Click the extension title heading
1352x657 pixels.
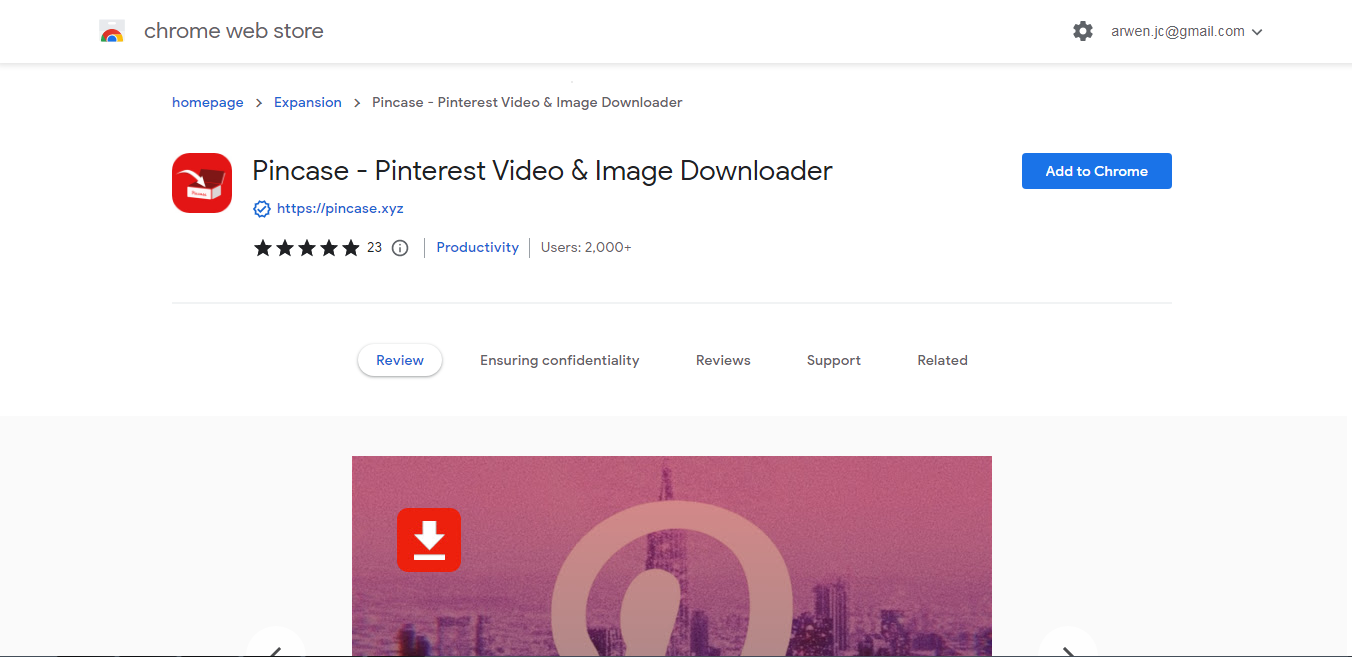tap(542, 171)
